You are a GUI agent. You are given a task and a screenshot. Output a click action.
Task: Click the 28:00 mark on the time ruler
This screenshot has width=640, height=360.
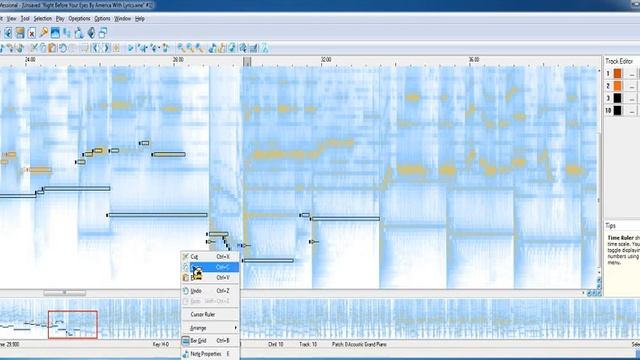tap(178, 60)
